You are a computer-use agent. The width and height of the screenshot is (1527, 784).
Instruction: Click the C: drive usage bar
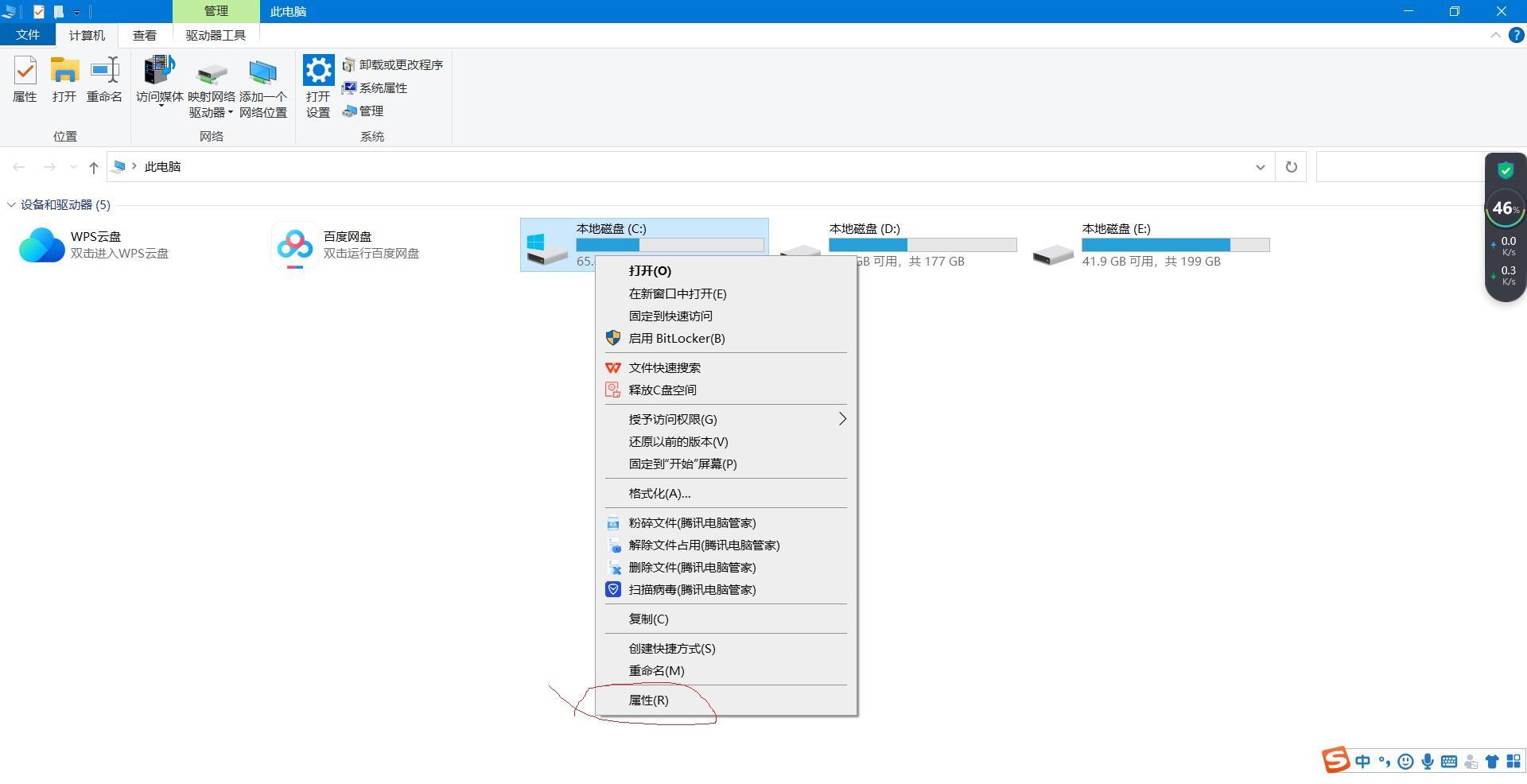[670, 245]
